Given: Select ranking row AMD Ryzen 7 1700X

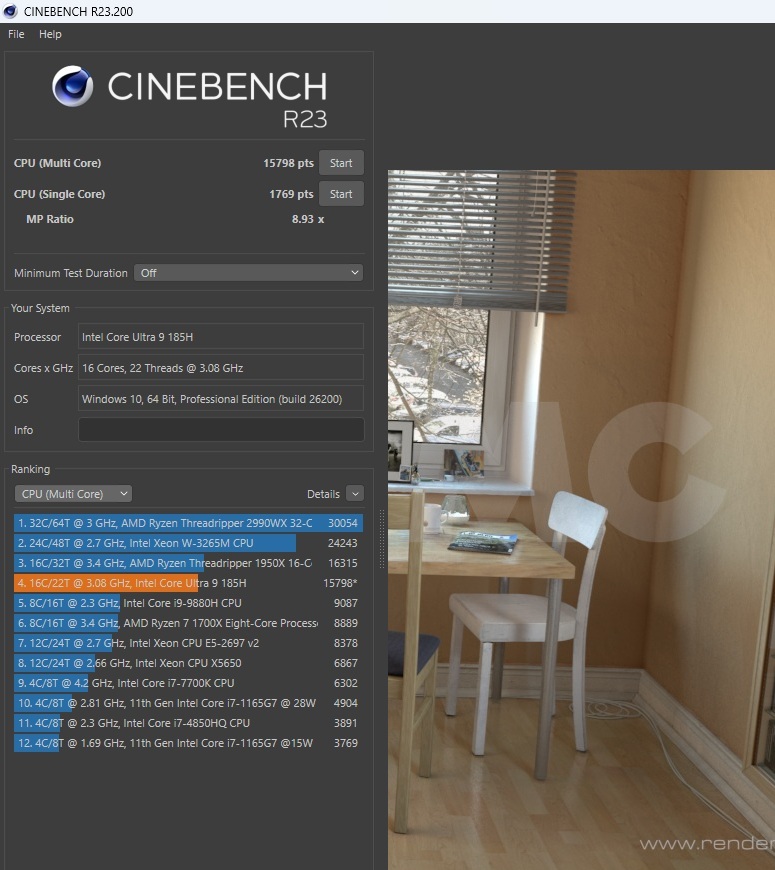Looking at the screenshot, I should pos(188,623).
